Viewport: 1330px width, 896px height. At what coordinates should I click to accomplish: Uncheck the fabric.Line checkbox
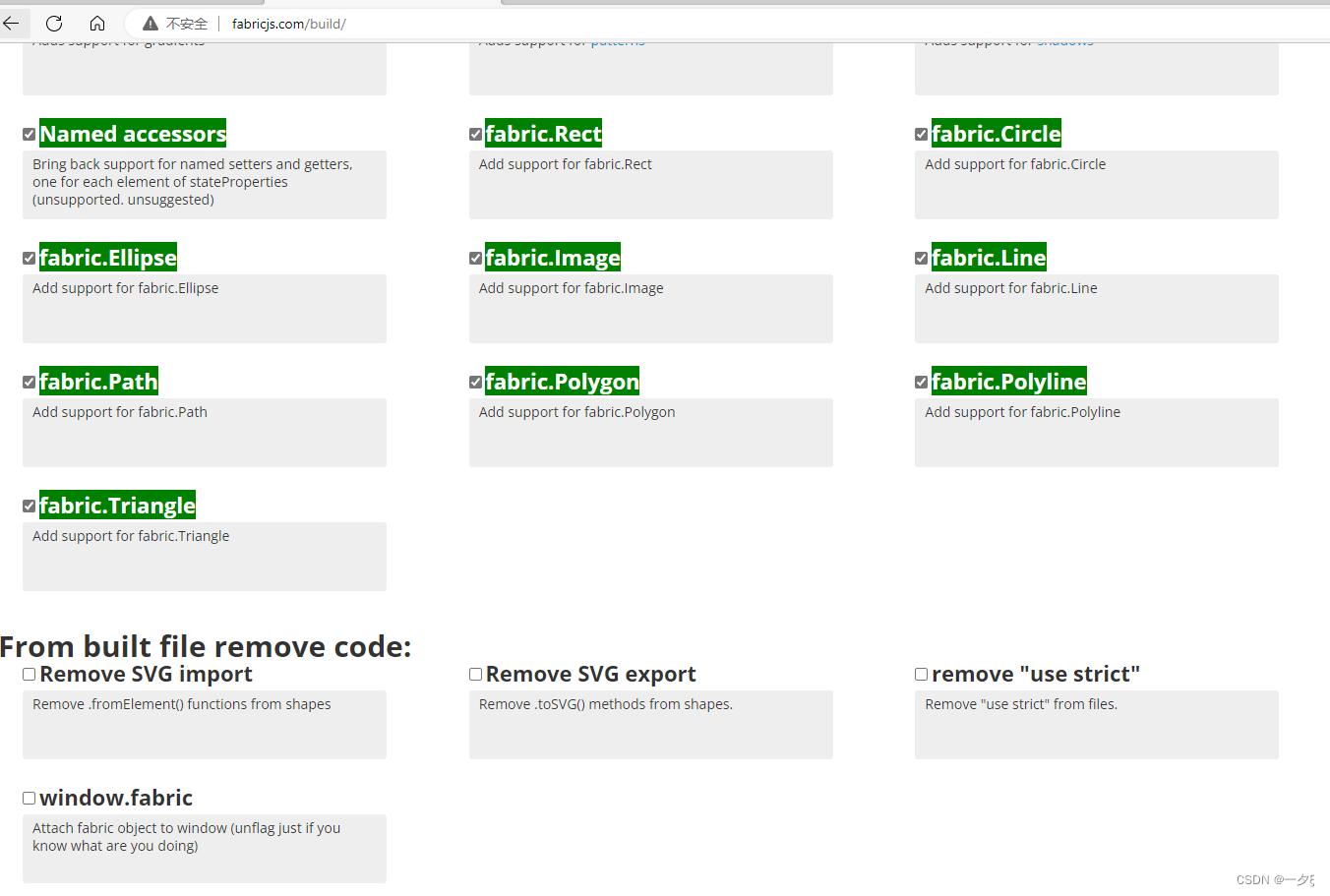922,259
